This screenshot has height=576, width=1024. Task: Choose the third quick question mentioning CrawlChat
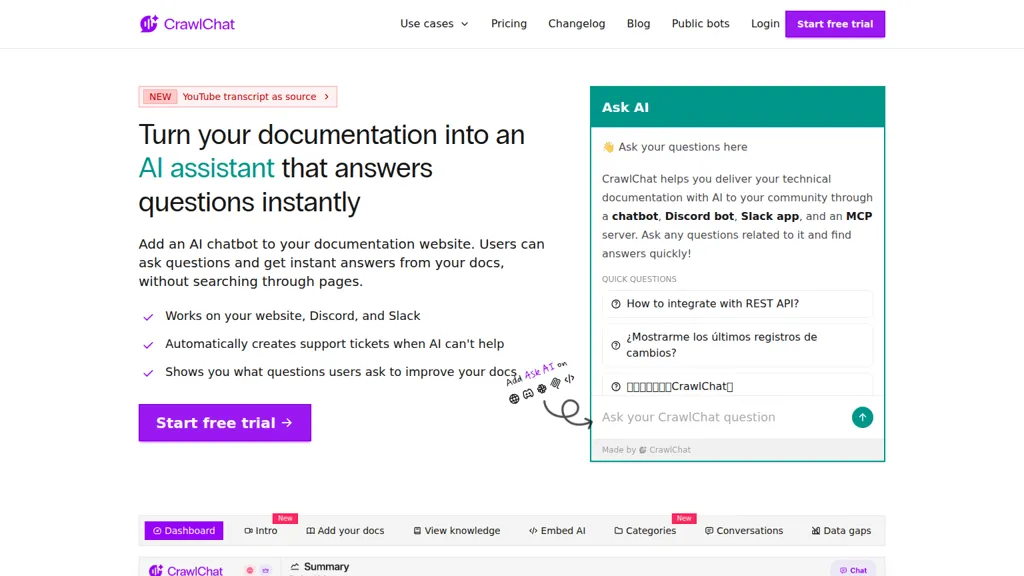[737, 385]
